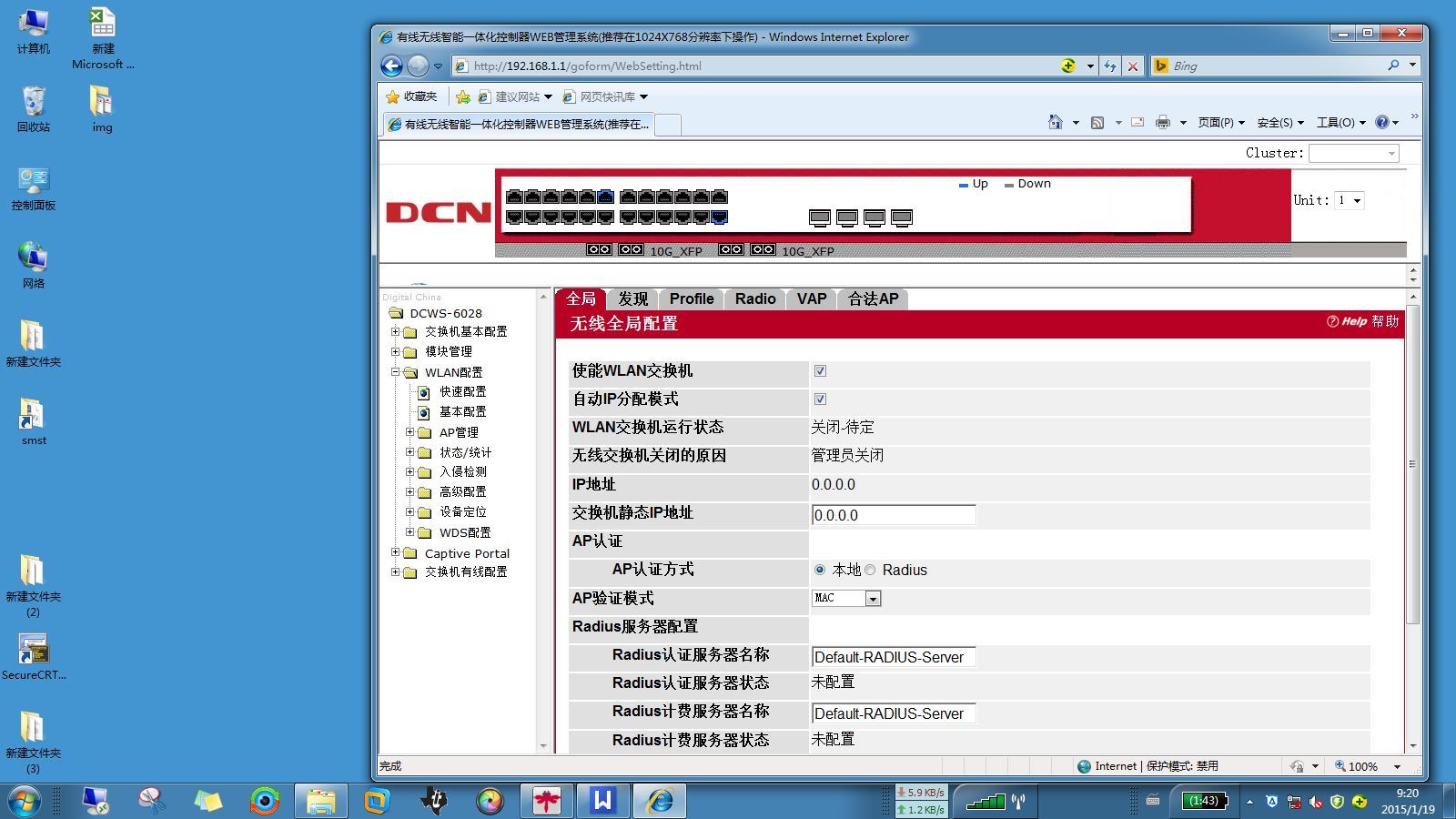Open the 快速配置 page in tree
1456x819 pixels.
(462, 391)
